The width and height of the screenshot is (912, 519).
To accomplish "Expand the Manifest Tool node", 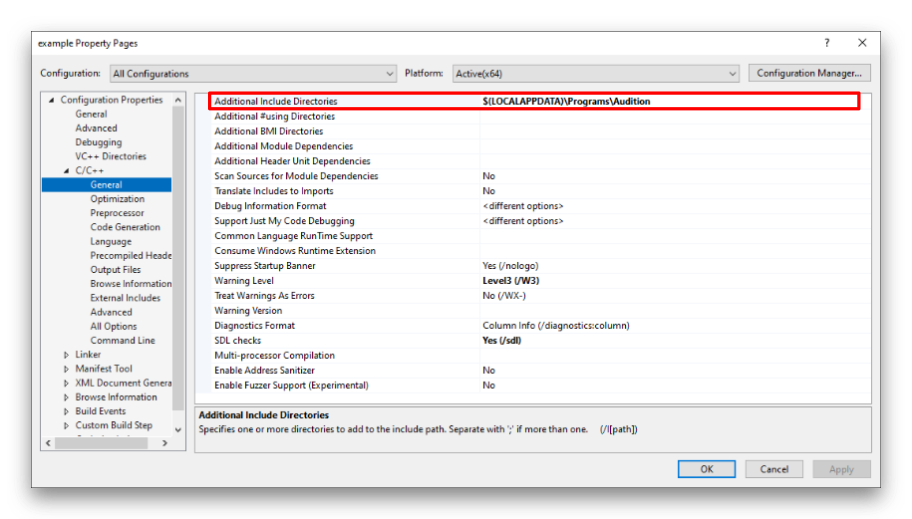I will (67, 369).
